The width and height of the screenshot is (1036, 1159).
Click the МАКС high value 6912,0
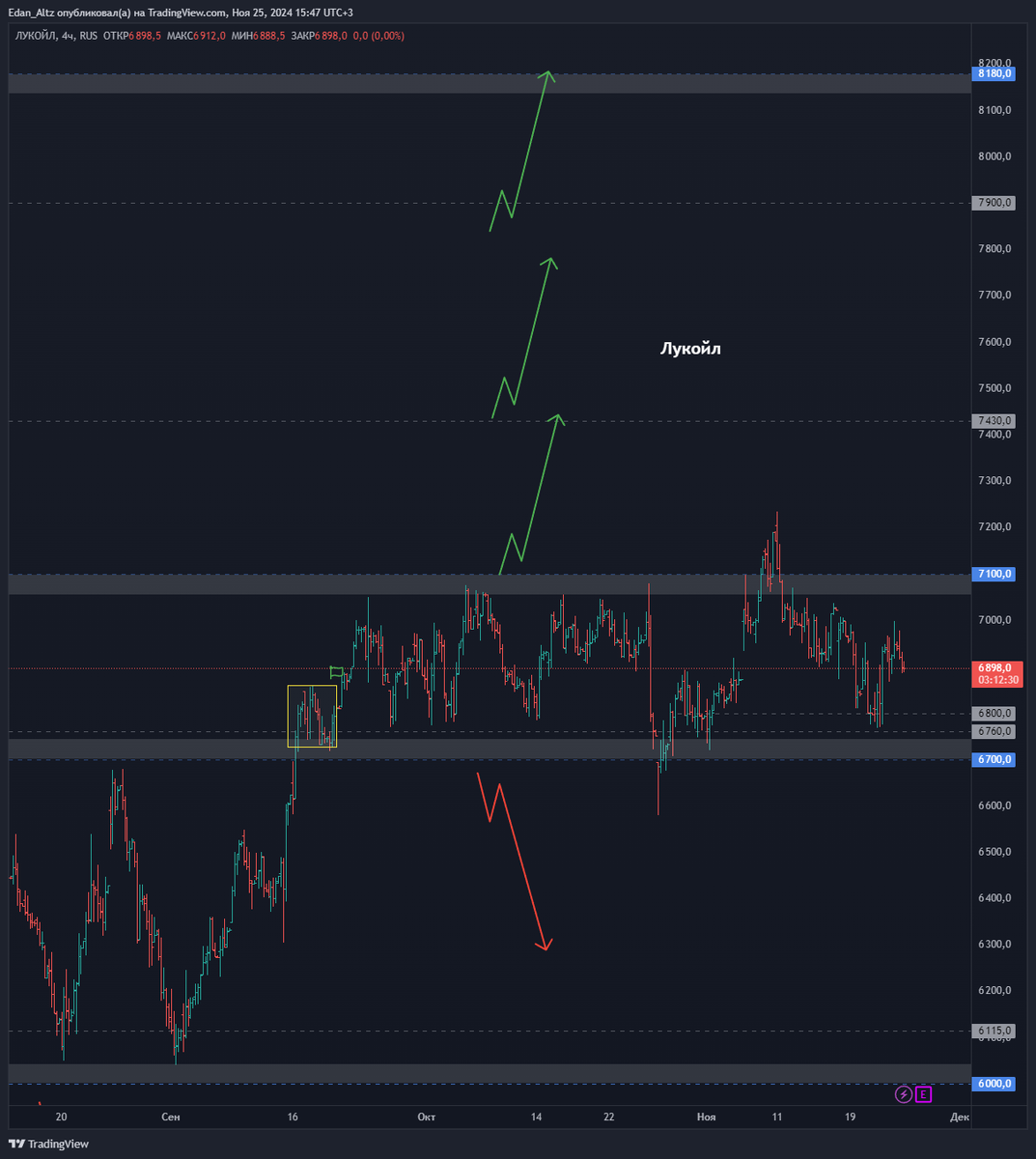click(x=210, y=36)
